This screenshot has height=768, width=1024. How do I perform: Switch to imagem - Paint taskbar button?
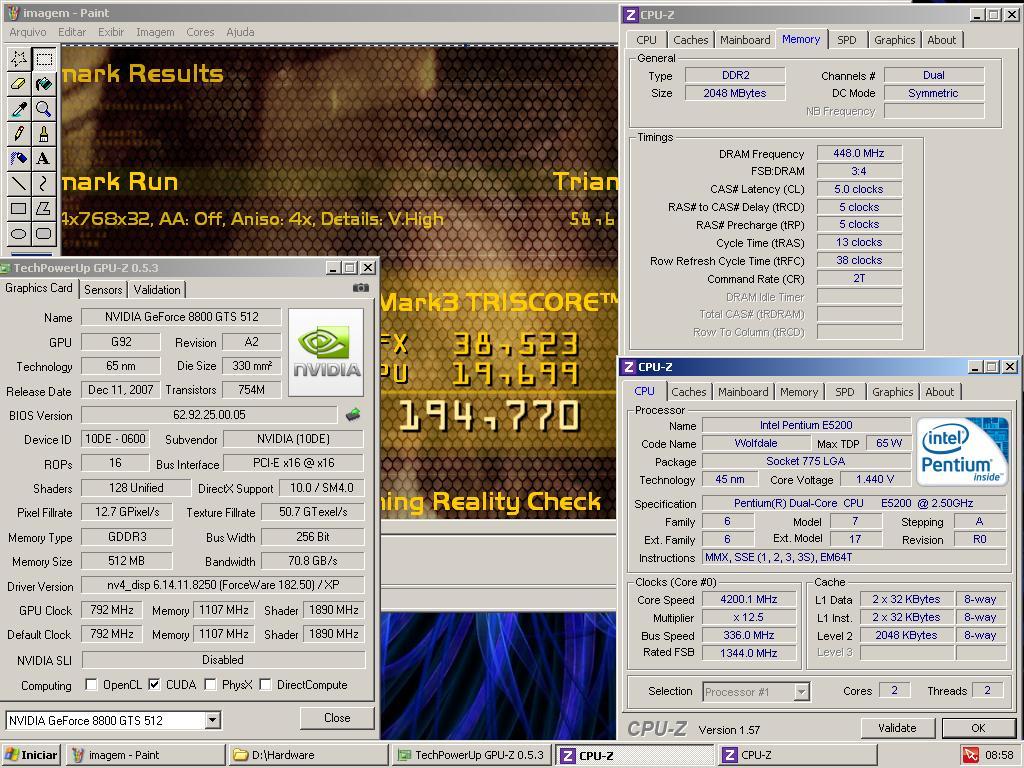coord(145,755)
